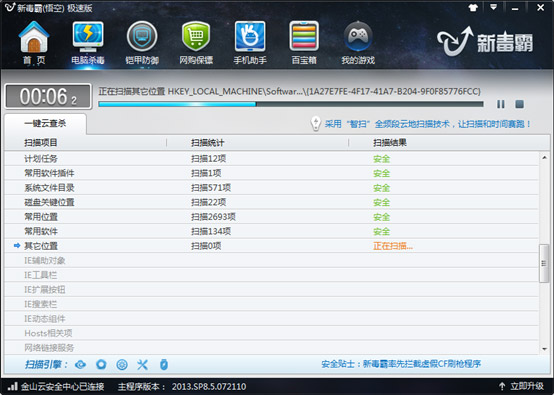Image resolution: width=554 pixels, height=395 pixels.
Task: Open the 电脑杀毒 virus scan section
Action: [x=88, y=42]
